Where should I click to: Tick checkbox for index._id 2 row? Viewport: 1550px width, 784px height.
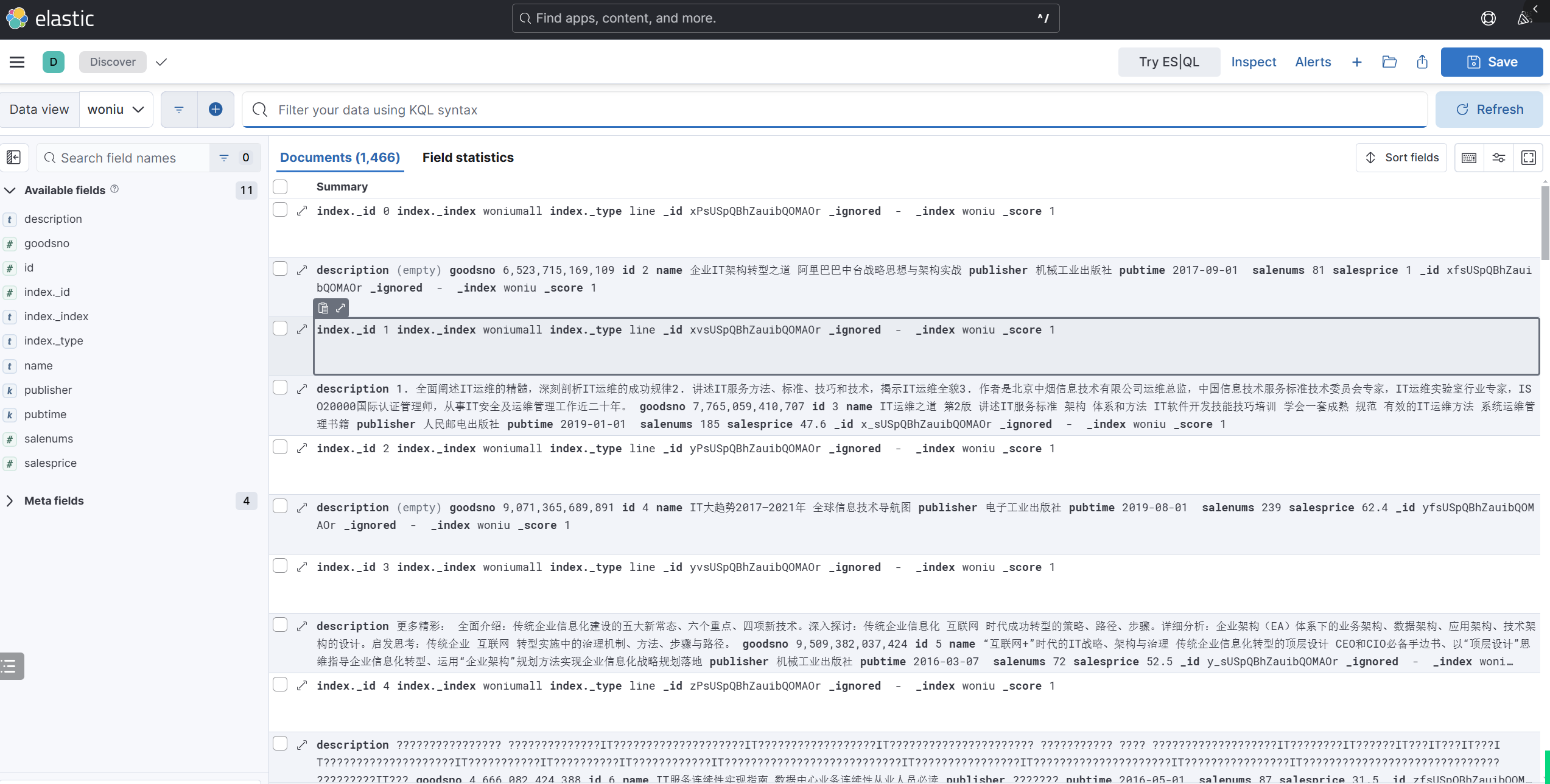(280, 447)
